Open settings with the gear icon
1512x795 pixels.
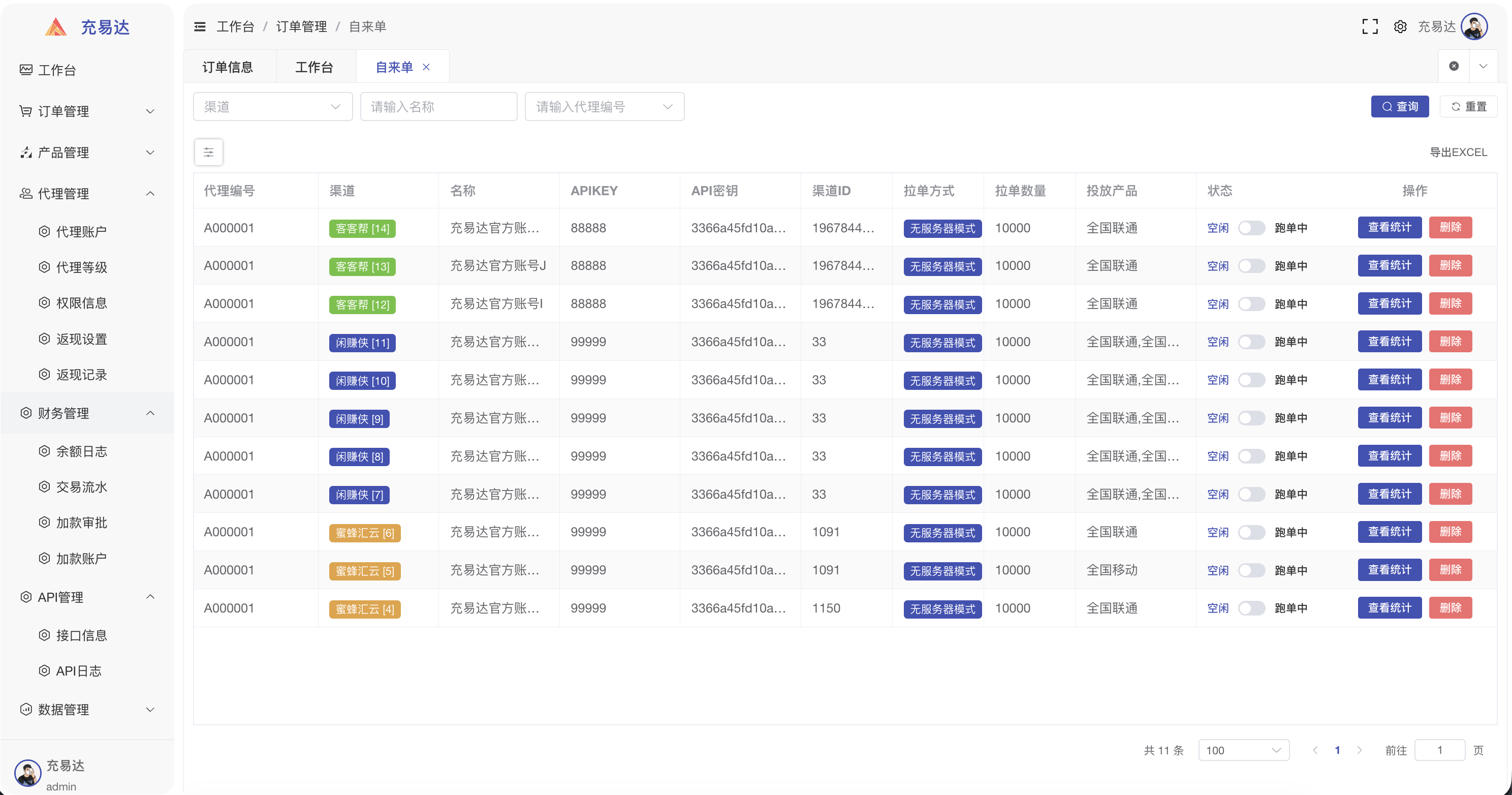1400,26
